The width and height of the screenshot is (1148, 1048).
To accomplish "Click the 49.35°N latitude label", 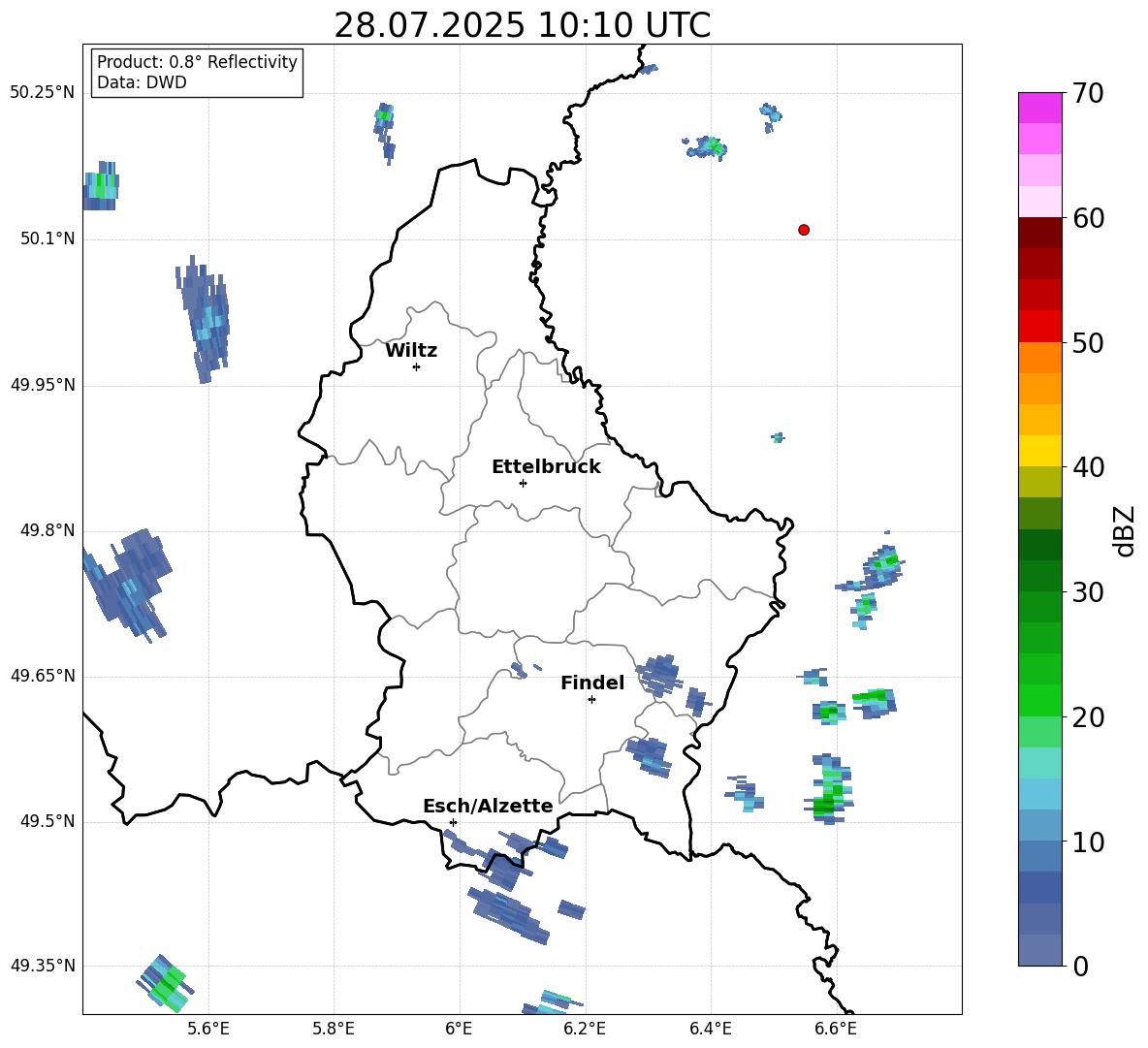I will (43, 966).
